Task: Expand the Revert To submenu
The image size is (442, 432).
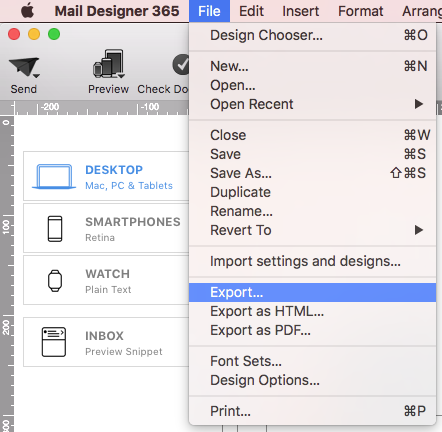Action: 312,230
